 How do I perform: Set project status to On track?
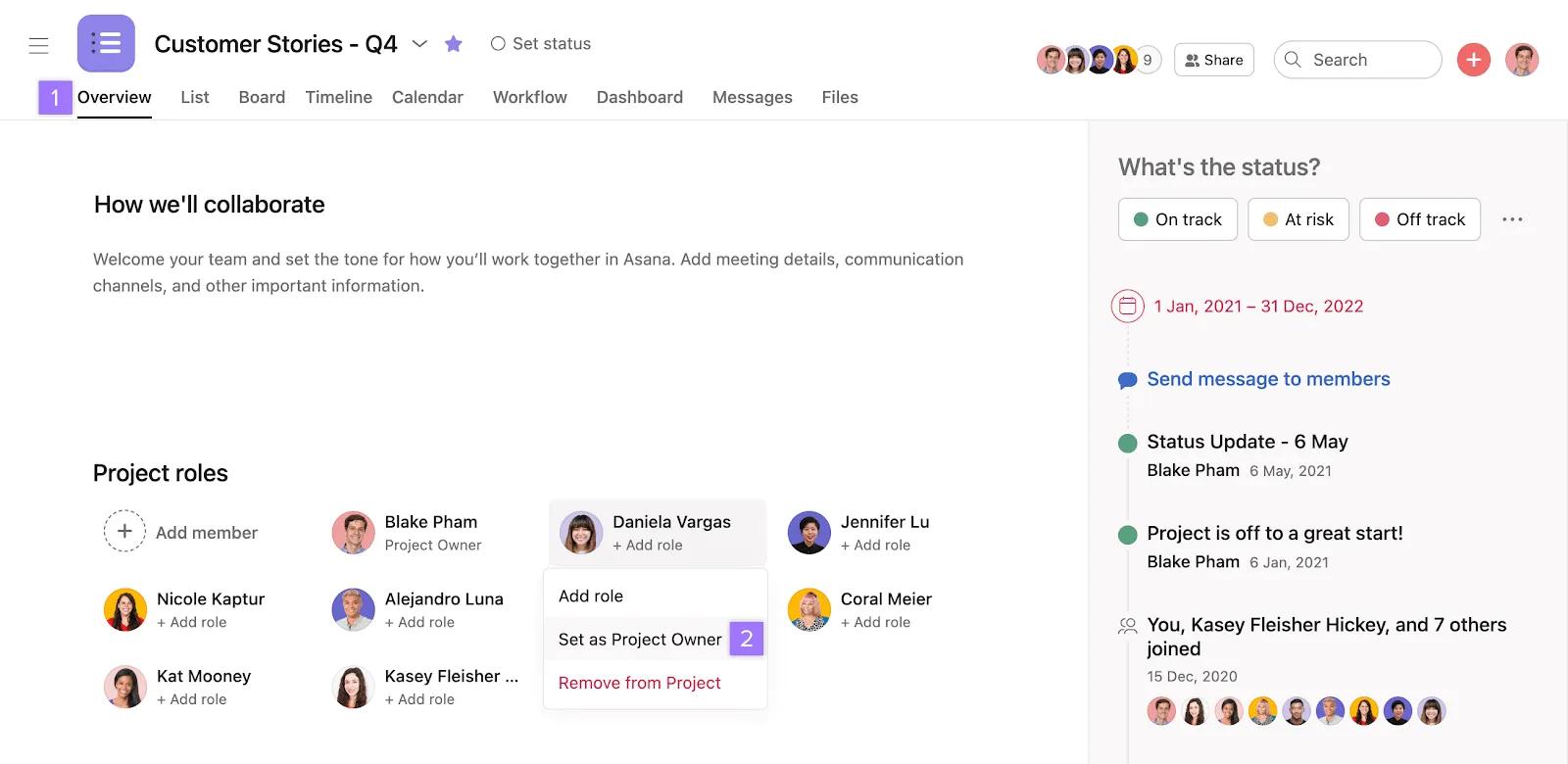1177,219
